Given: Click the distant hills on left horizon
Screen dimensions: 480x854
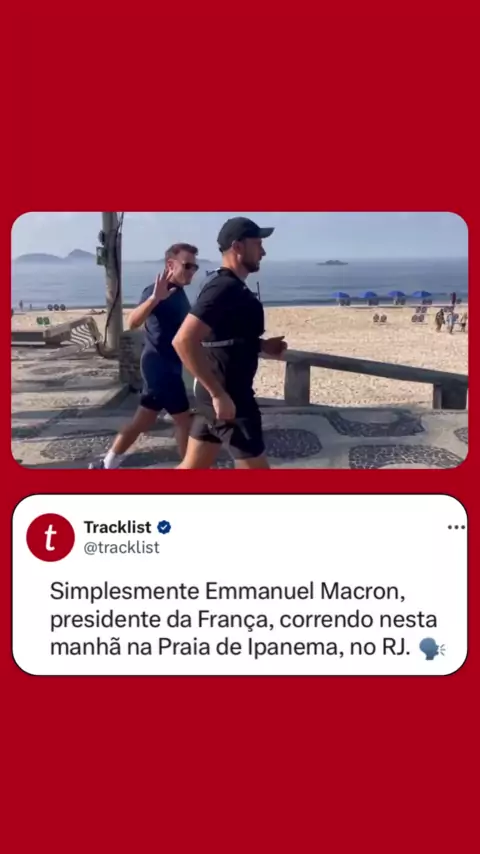Looking at the screenshot, I should click(55, 256).
